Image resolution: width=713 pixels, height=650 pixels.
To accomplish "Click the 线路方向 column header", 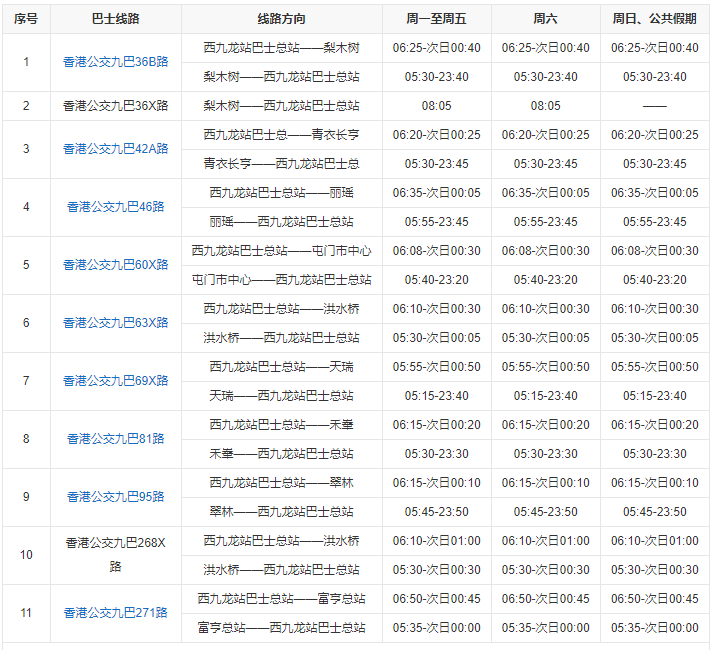I will [x=281, y=19].
